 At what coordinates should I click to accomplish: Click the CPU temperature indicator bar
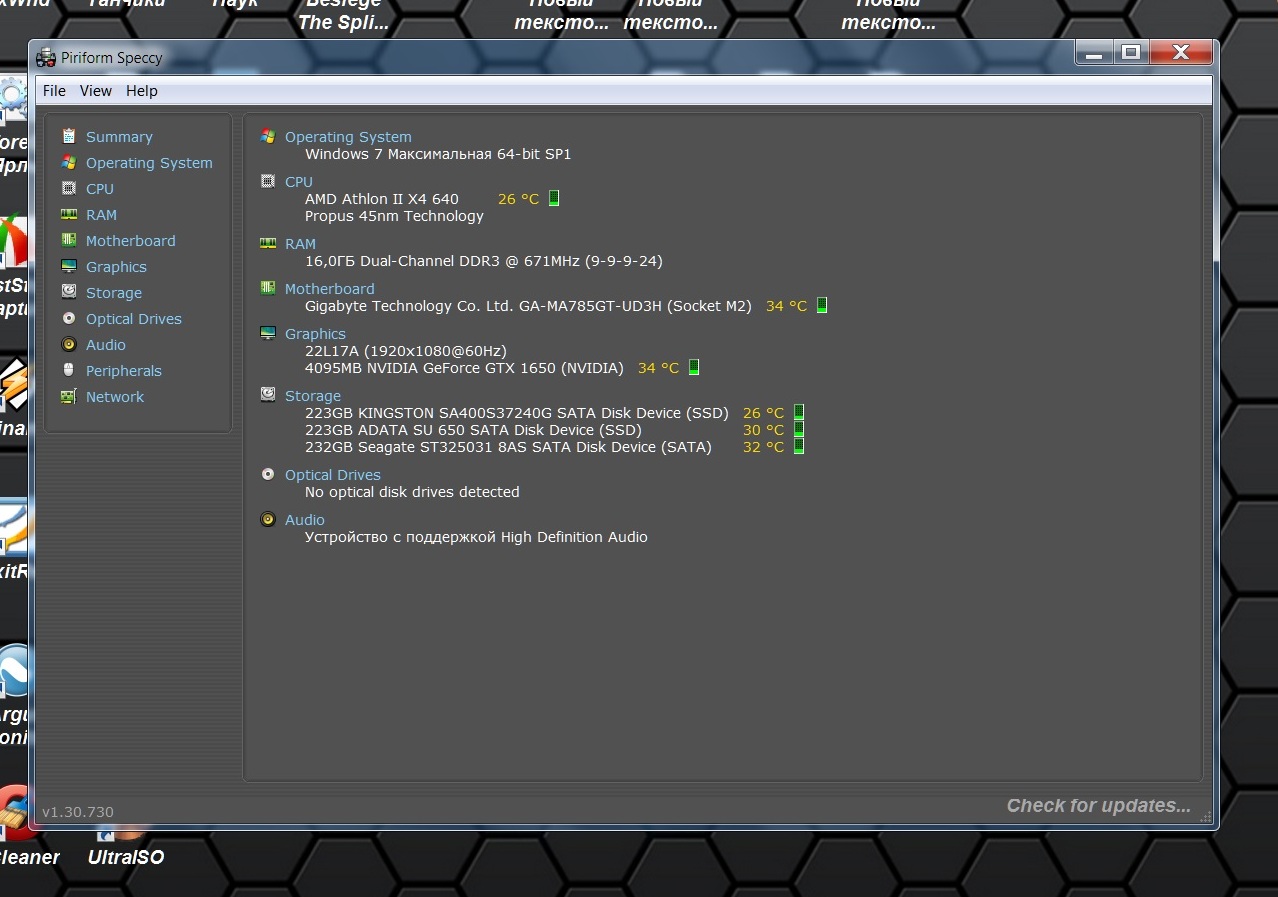(x=554, y=198)
